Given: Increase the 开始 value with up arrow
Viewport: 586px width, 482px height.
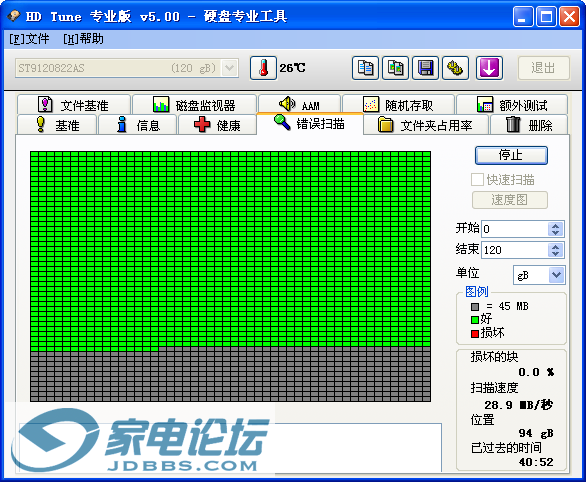Looking at the screenshot, I should pyautogui.click(x=555, y=226).
